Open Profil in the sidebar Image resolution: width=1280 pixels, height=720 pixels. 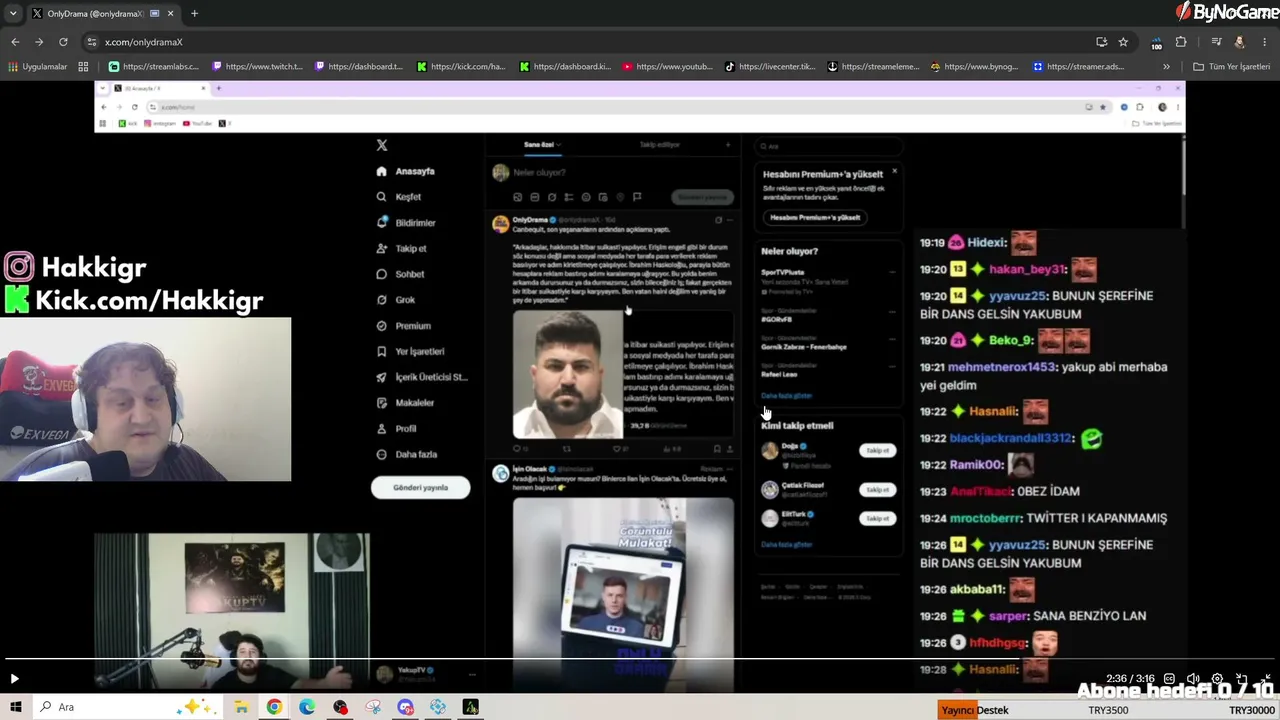click(396, 429)
